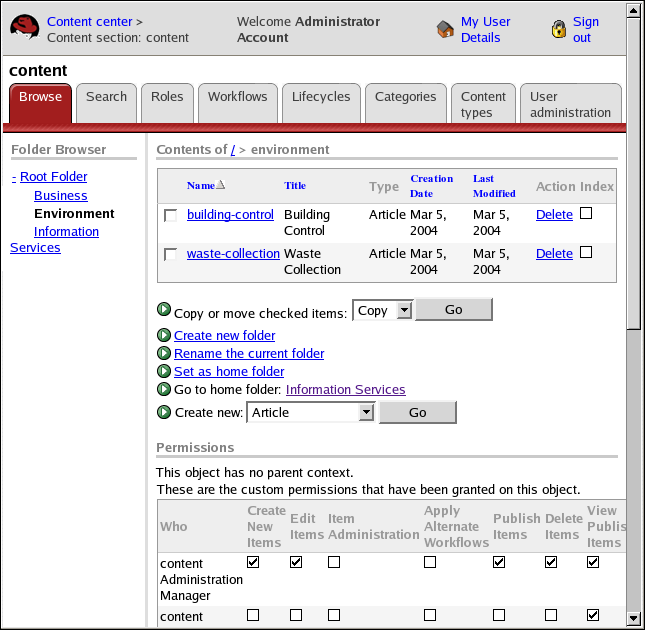Click the scrollbar down arrow

point(633,618)
